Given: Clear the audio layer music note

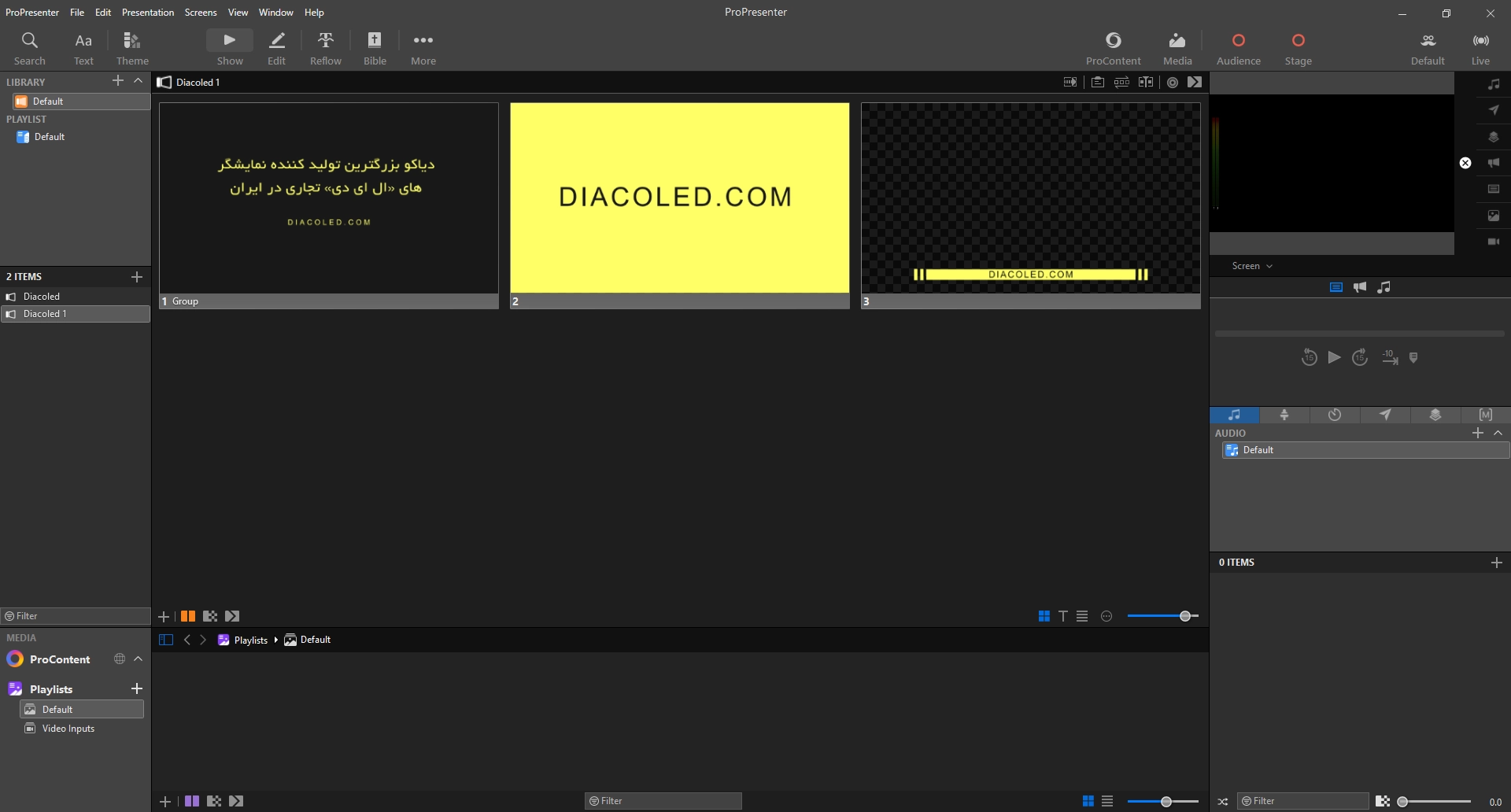Looking at the screenshot, I should click(x=1494, y=84).
